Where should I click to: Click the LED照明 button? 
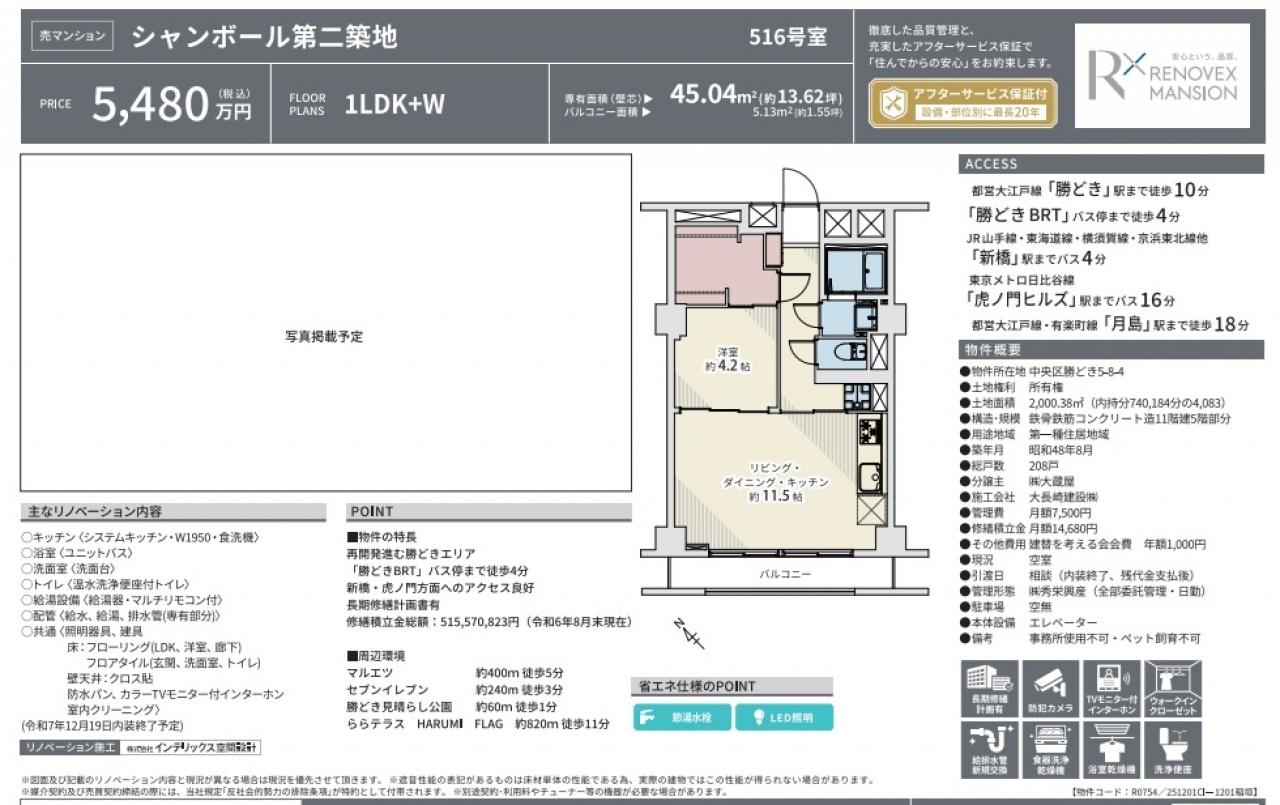coord(783,717)
